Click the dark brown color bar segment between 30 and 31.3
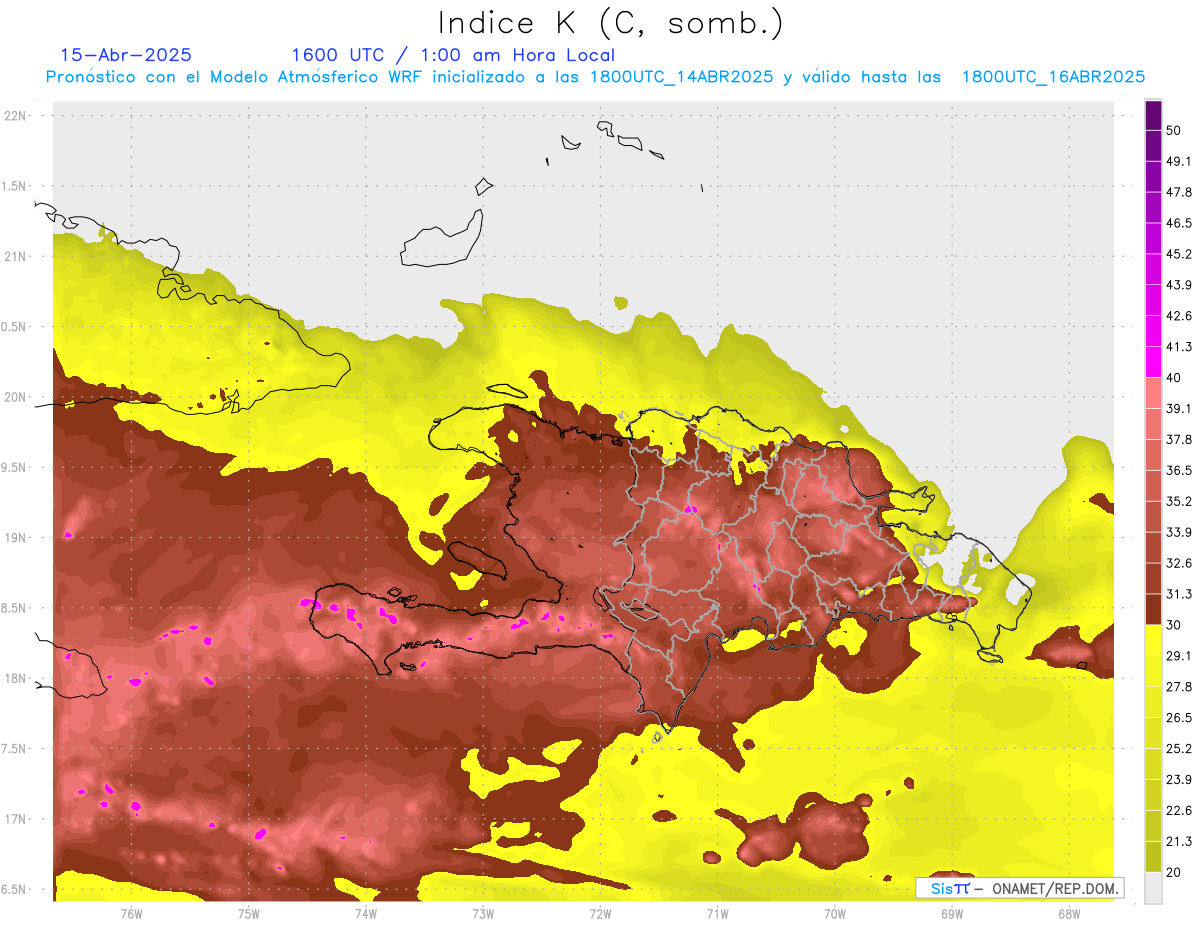 tap(1154, 609)
